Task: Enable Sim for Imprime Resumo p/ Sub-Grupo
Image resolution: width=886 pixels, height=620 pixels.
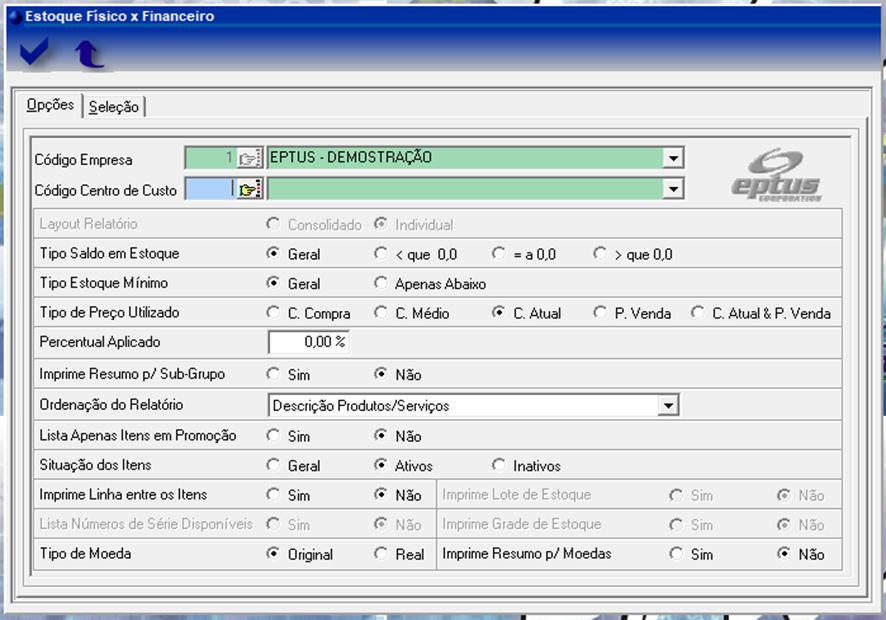Action: (x=274, y=375)
